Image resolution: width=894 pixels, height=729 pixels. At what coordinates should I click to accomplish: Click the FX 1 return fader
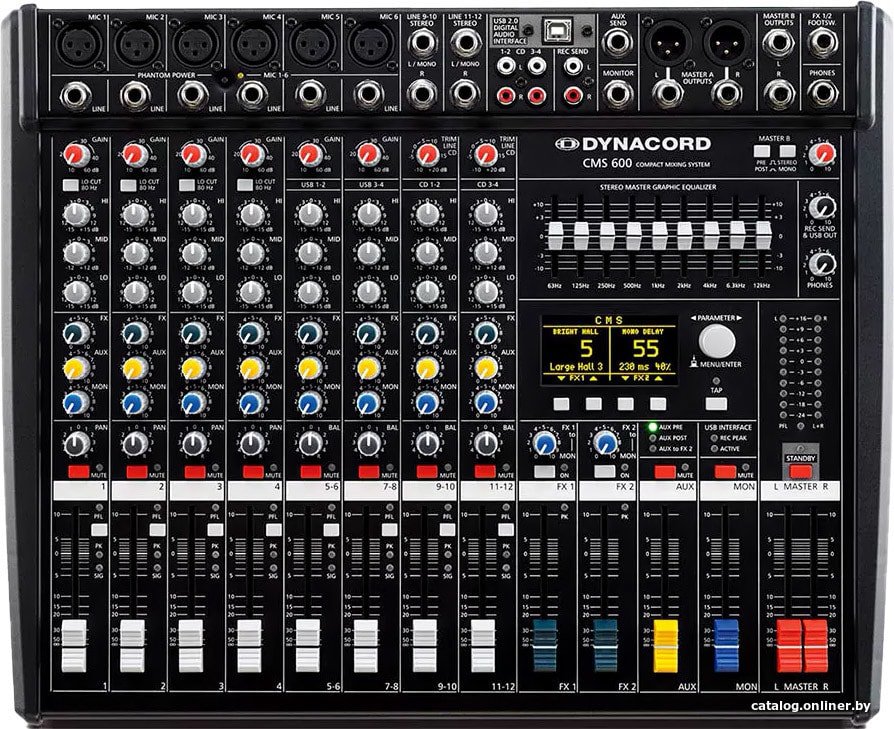pos(544,645)
